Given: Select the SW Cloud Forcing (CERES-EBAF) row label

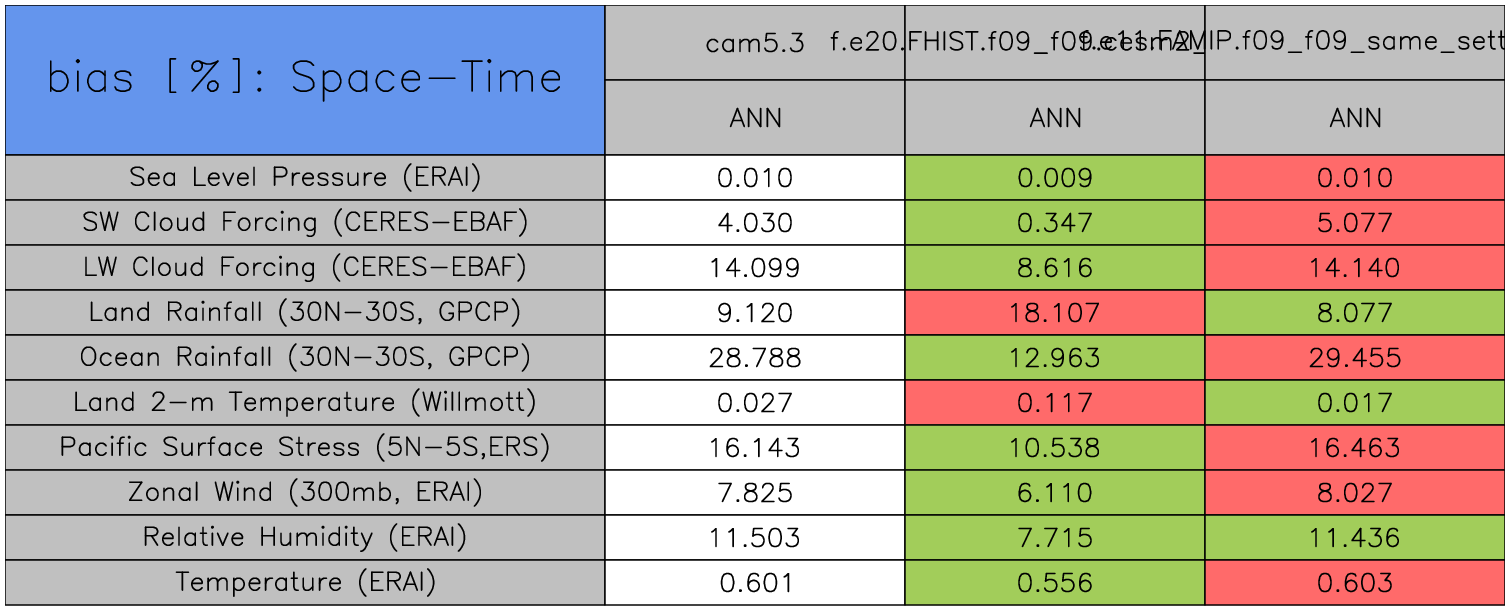Looking at the screenshot, I should 305,222.
